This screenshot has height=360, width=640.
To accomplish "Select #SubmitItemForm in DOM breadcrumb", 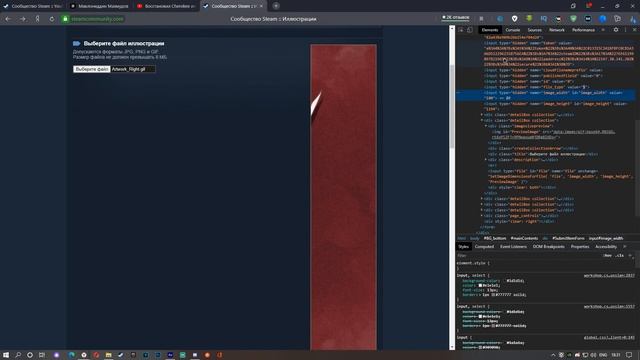I will point(568,238).
